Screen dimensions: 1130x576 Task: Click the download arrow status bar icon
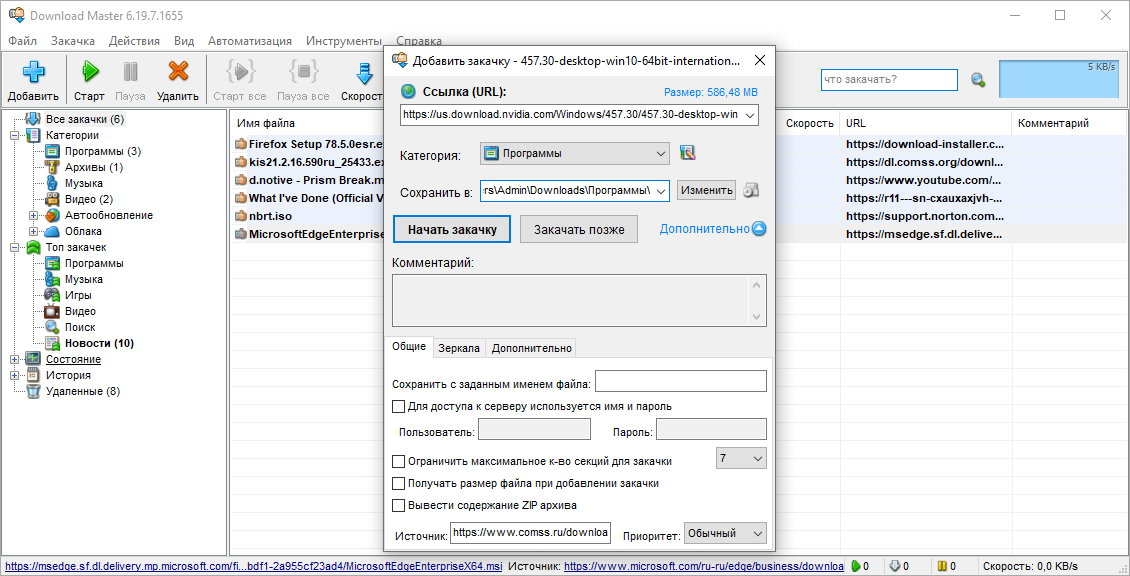tap(894, 566)
